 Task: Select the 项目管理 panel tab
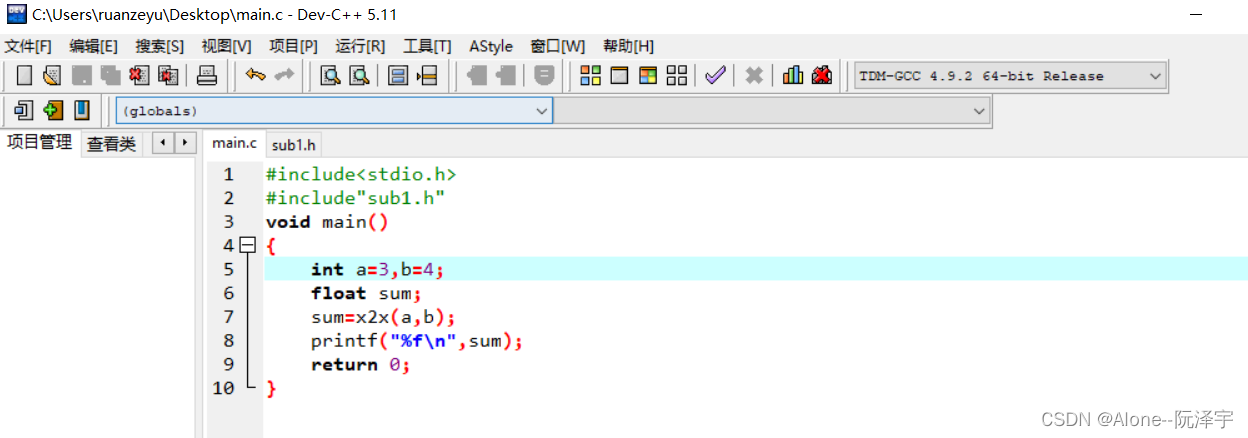[40, 143]
